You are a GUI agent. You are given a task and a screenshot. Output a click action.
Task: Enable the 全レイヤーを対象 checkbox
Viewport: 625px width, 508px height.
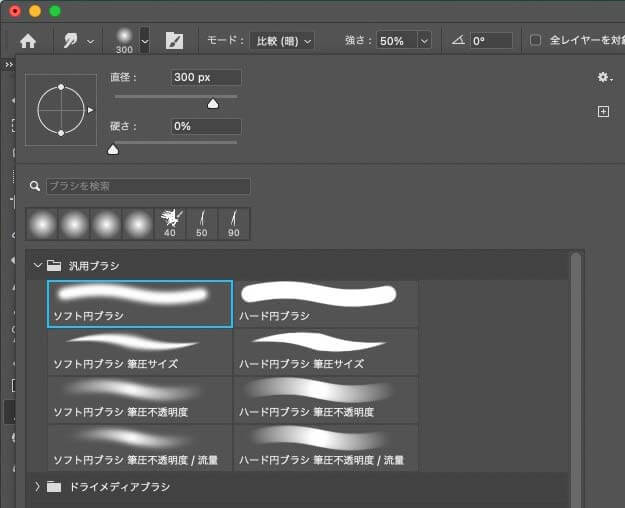tap(535, 40)
